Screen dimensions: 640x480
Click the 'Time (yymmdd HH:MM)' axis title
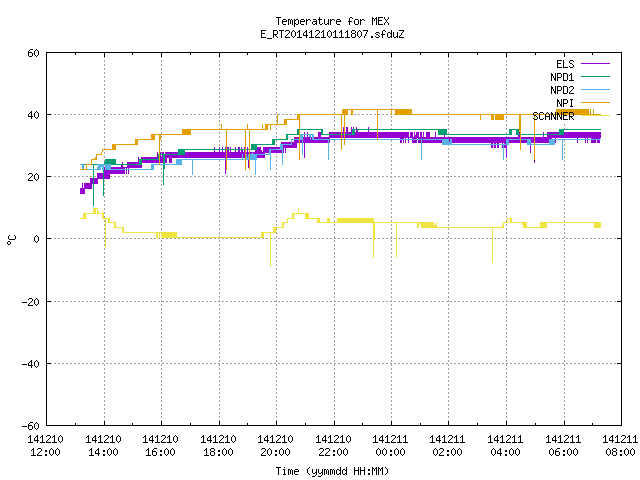pos(332,471)
